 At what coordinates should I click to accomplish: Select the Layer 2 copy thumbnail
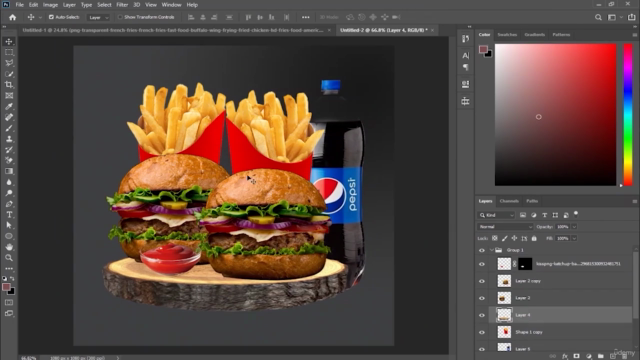pyautogui.click(x=504, y=281)
